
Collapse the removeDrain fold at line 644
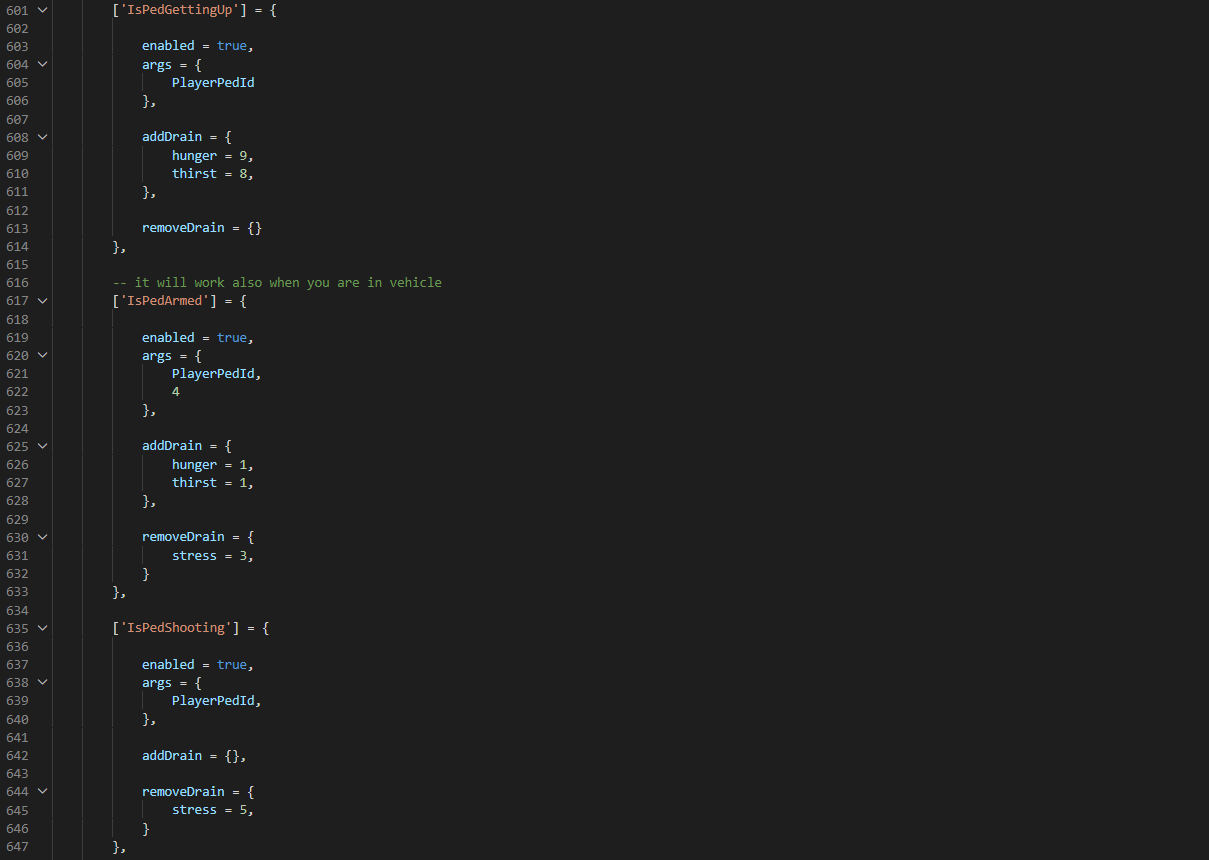pos(42,792)
